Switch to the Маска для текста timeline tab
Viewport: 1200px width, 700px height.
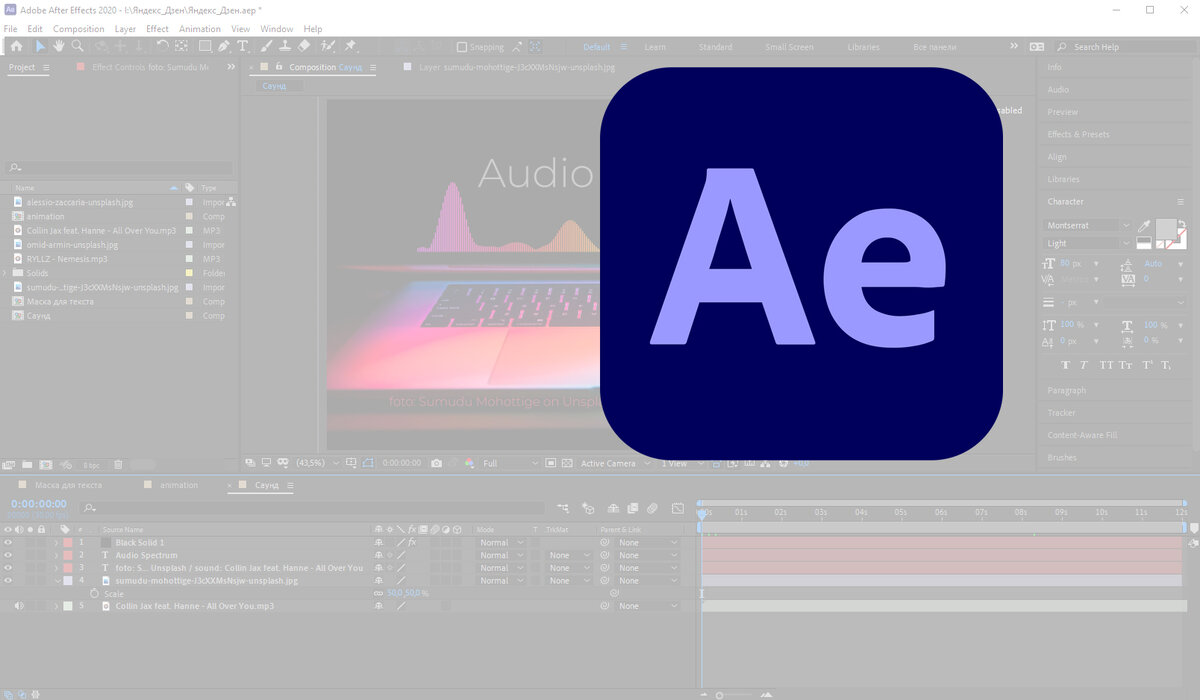click(68, 485)
